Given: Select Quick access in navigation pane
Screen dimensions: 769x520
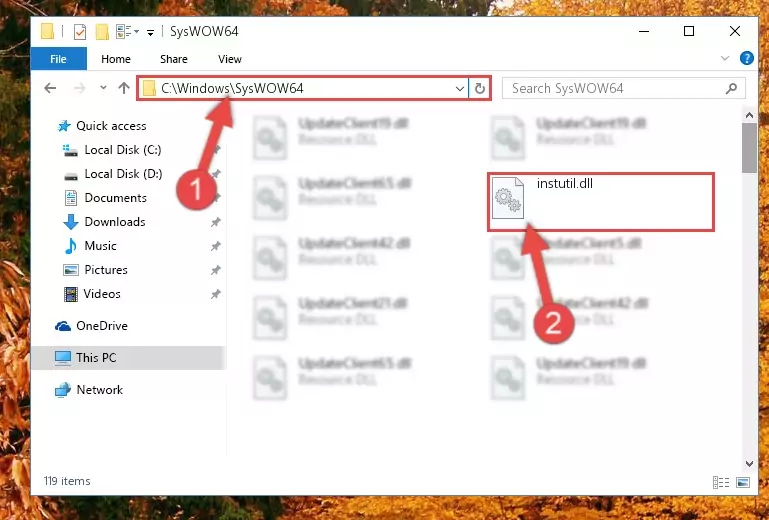Looking at the screenshot, I should (x=111, y=126).
